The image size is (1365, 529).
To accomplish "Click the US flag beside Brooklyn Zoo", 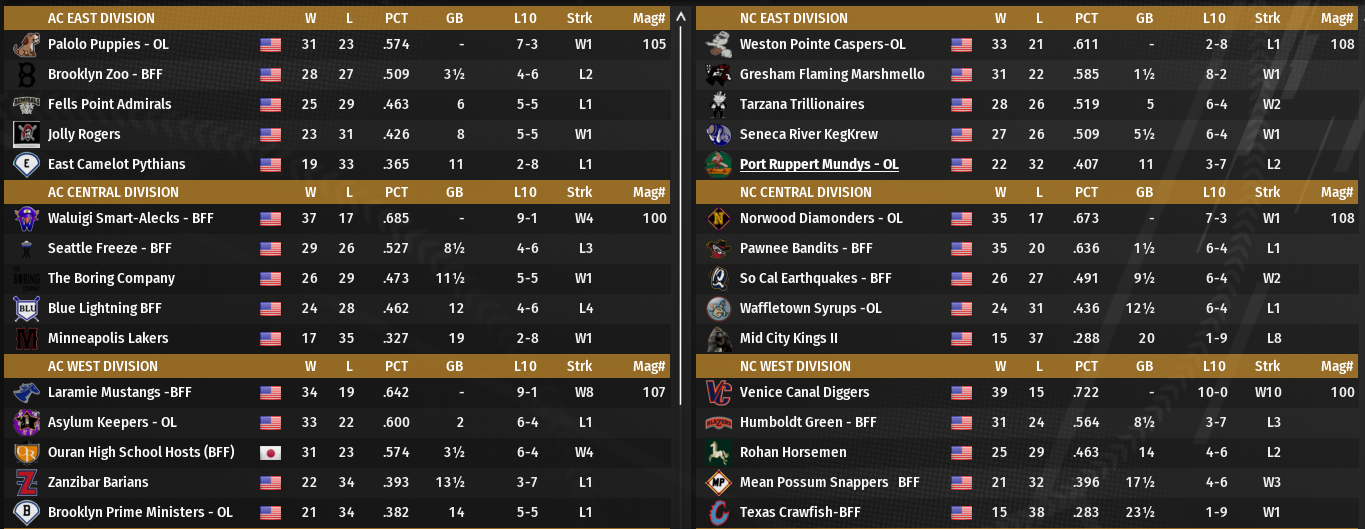I will (270, 75).
